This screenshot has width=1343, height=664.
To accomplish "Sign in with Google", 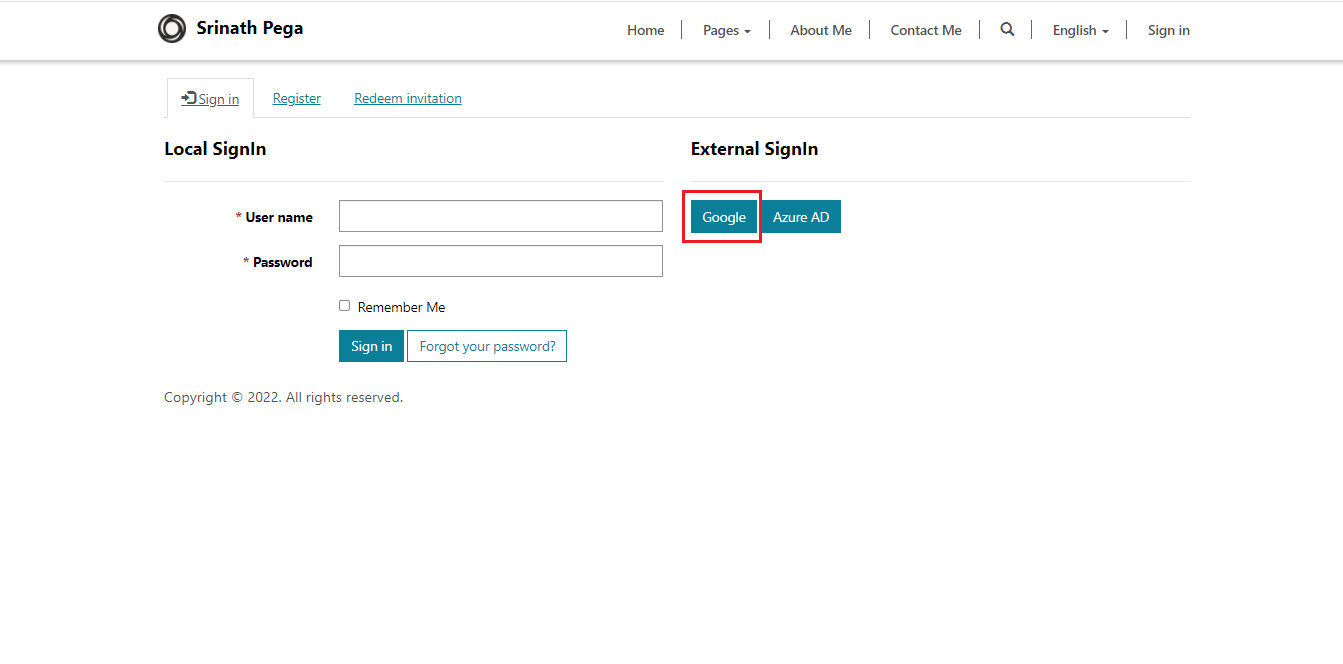I will pyautogui.click(x=724, y=217).
